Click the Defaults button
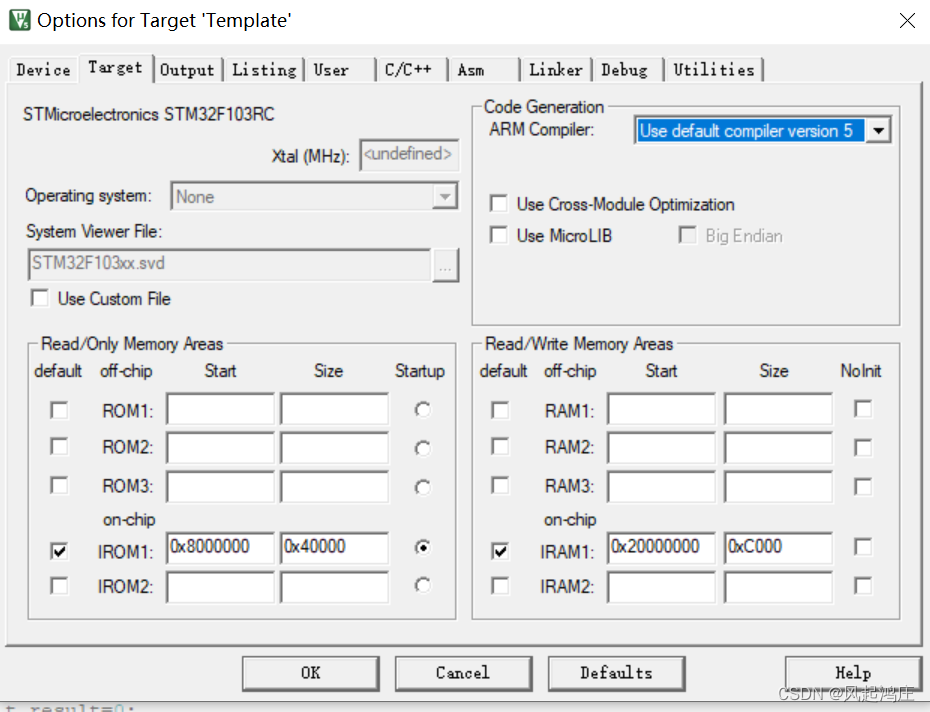Screen dimensions: 930x712 tap(616, 673)
